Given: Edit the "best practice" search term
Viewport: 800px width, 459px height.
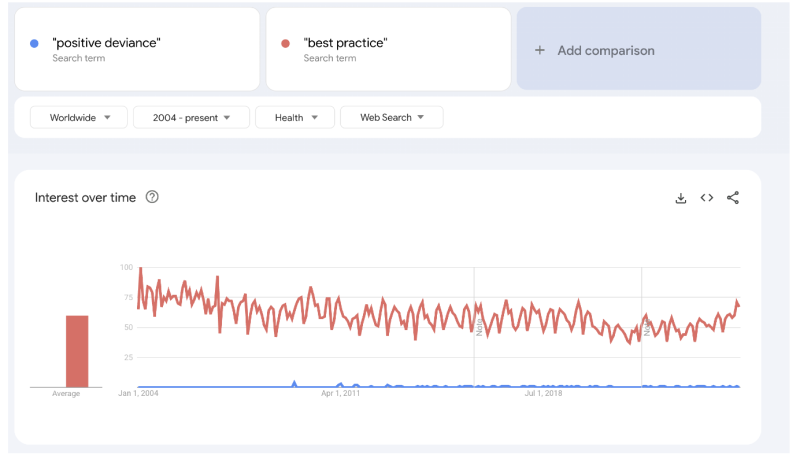Looking at the screenshot, I should point(345,43).
